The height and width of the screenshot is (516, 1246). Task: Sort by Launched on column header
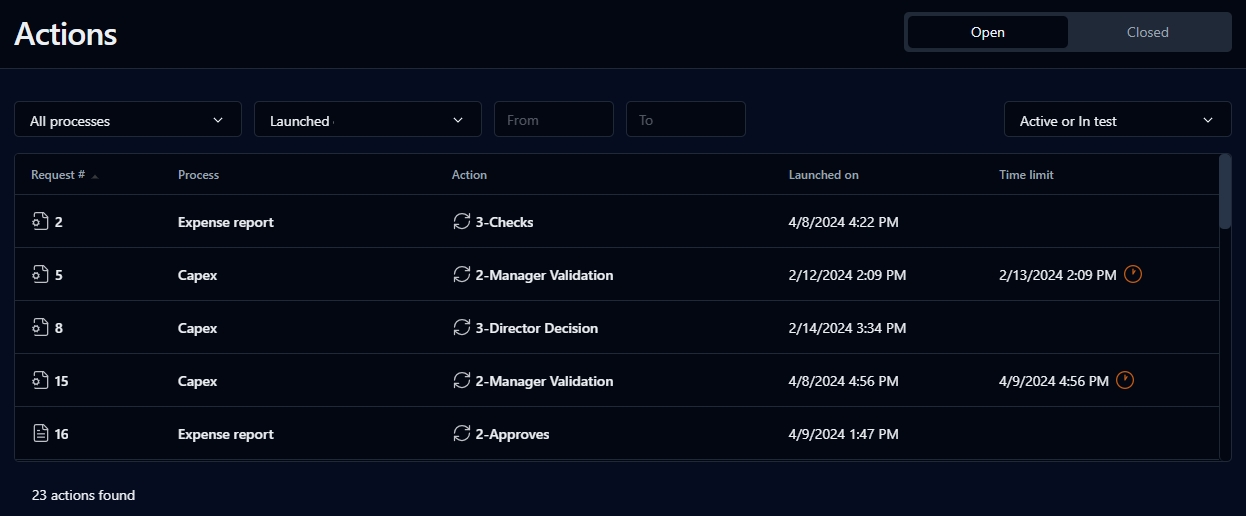pyautogui.click(x=823, y=175)
